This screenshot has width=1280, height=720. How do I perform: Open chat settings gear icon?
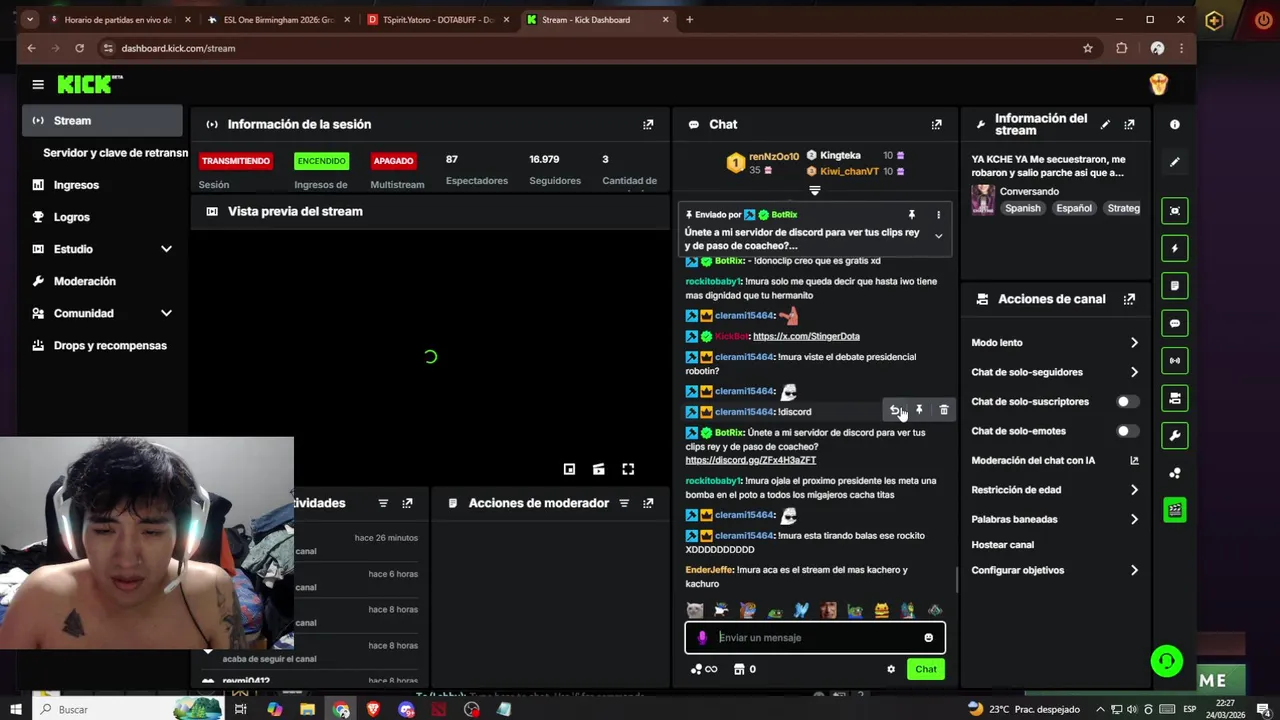click(x=891, y=669)
